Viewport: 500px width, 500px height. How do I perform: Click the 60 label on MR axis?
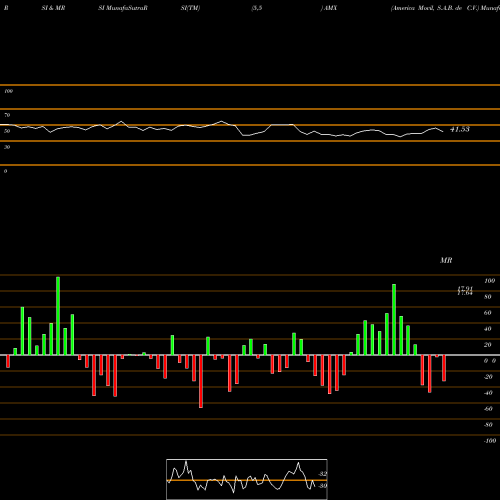coord(488,313)
